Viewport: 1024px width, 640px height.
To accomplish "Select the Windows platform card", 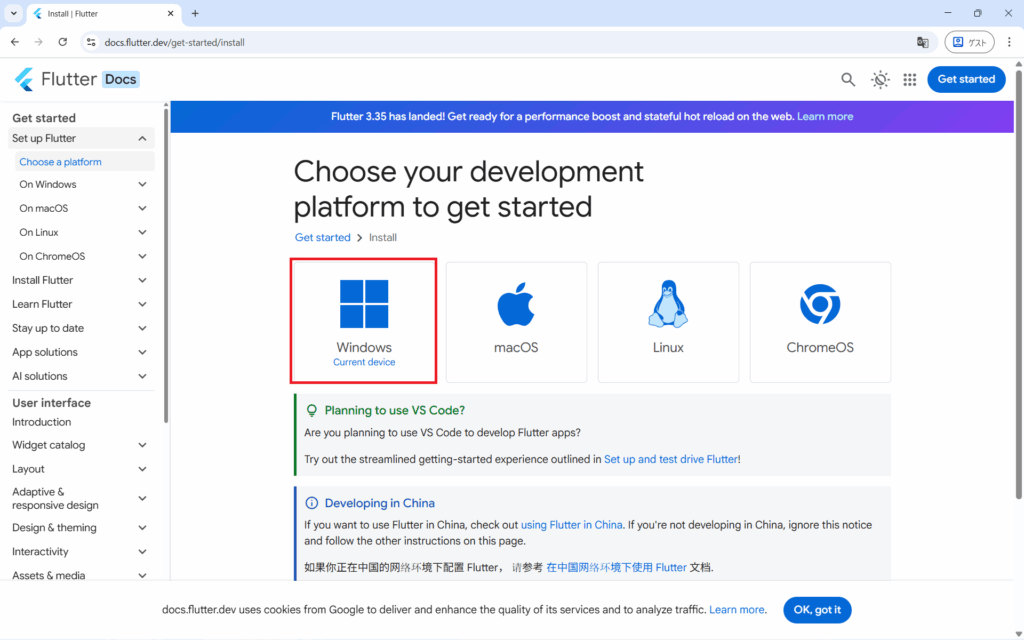I will [364, 320].
